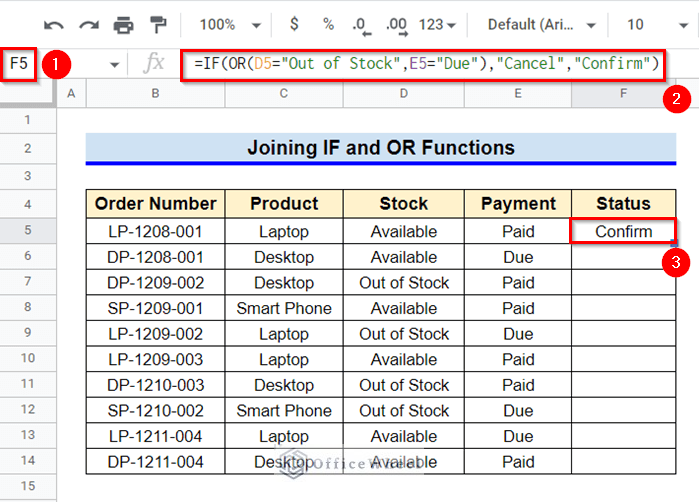This screenshot has height=502, width=699.
Task: Click cell LP-1208-001
Action: pyautogui.click(x=156, y=231)
